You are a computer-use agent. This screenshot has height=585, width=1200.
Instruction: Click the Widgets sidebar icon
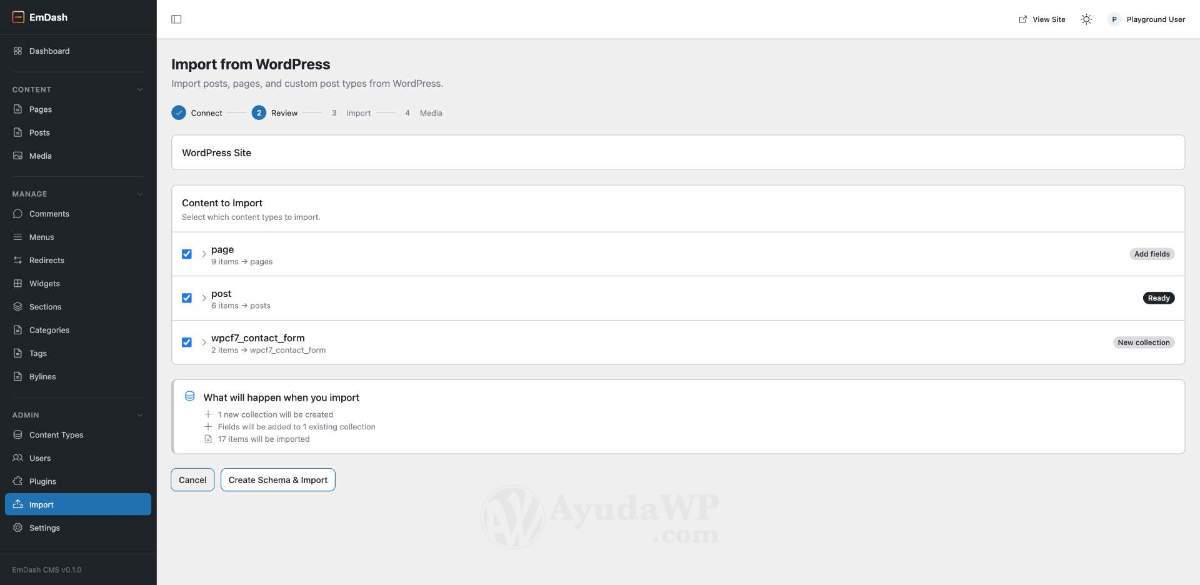17,282
